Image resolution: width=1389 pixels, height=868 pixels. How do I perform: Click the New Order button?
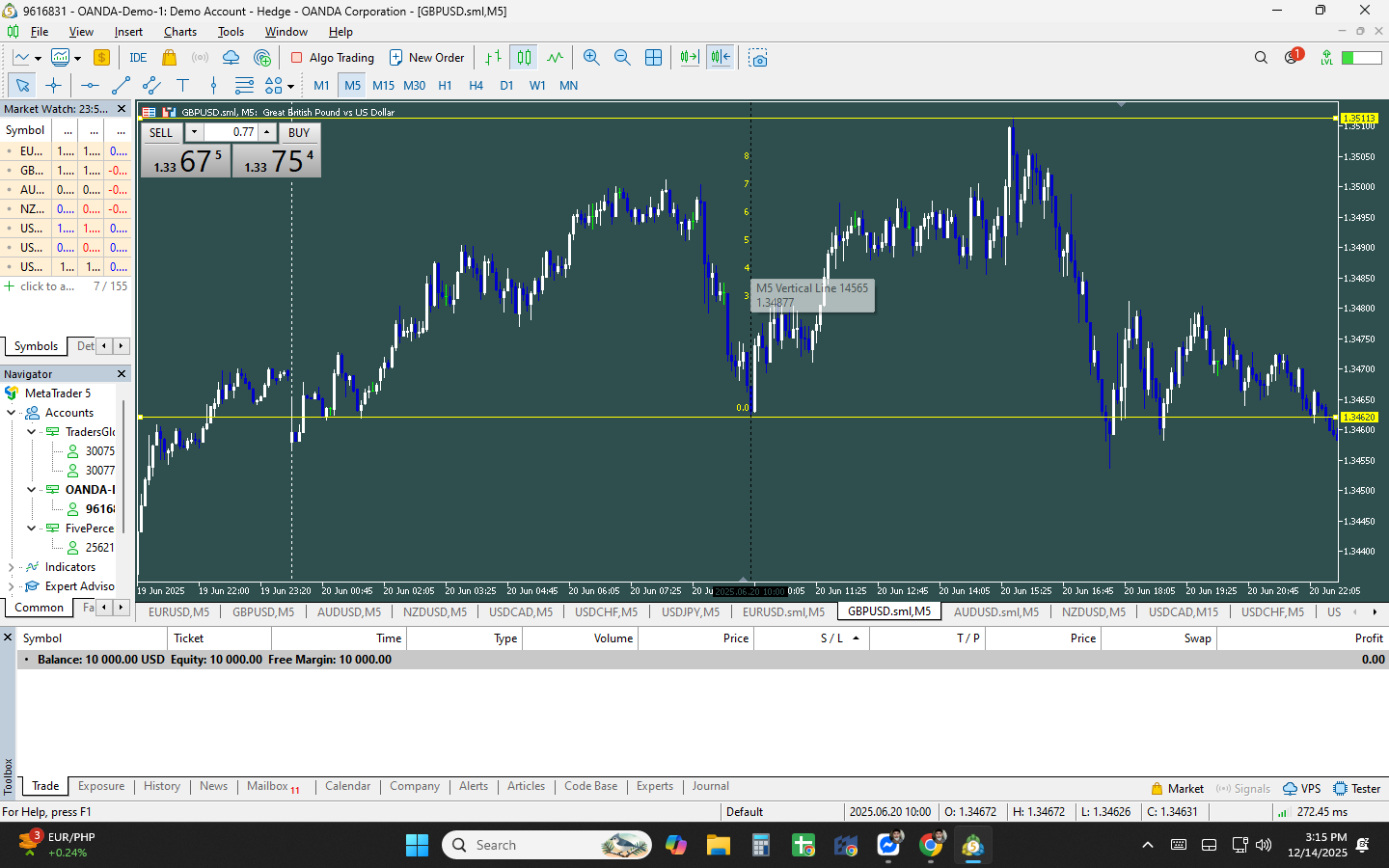click(x=426, y=58)
